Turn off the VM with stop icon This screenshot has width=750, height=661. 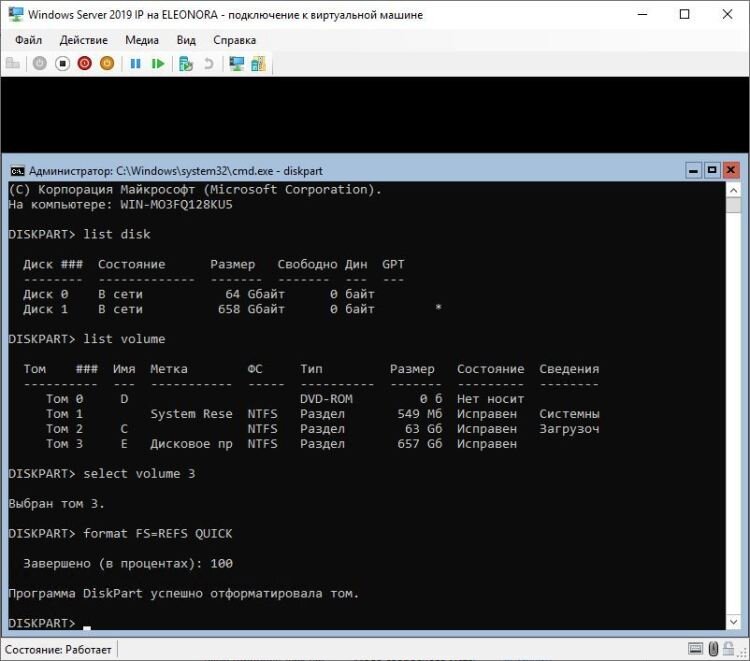(62, 63)
